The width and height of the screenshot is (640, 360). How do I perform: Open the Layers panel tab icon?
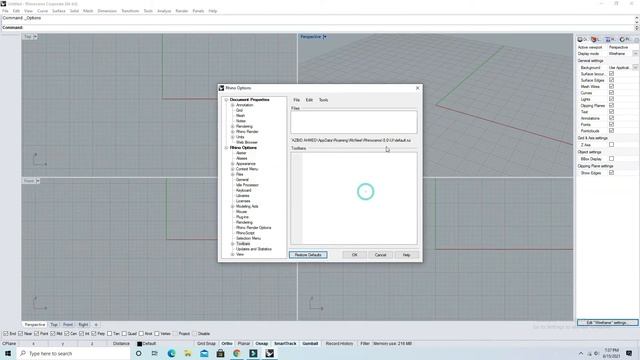pos(594,40)
